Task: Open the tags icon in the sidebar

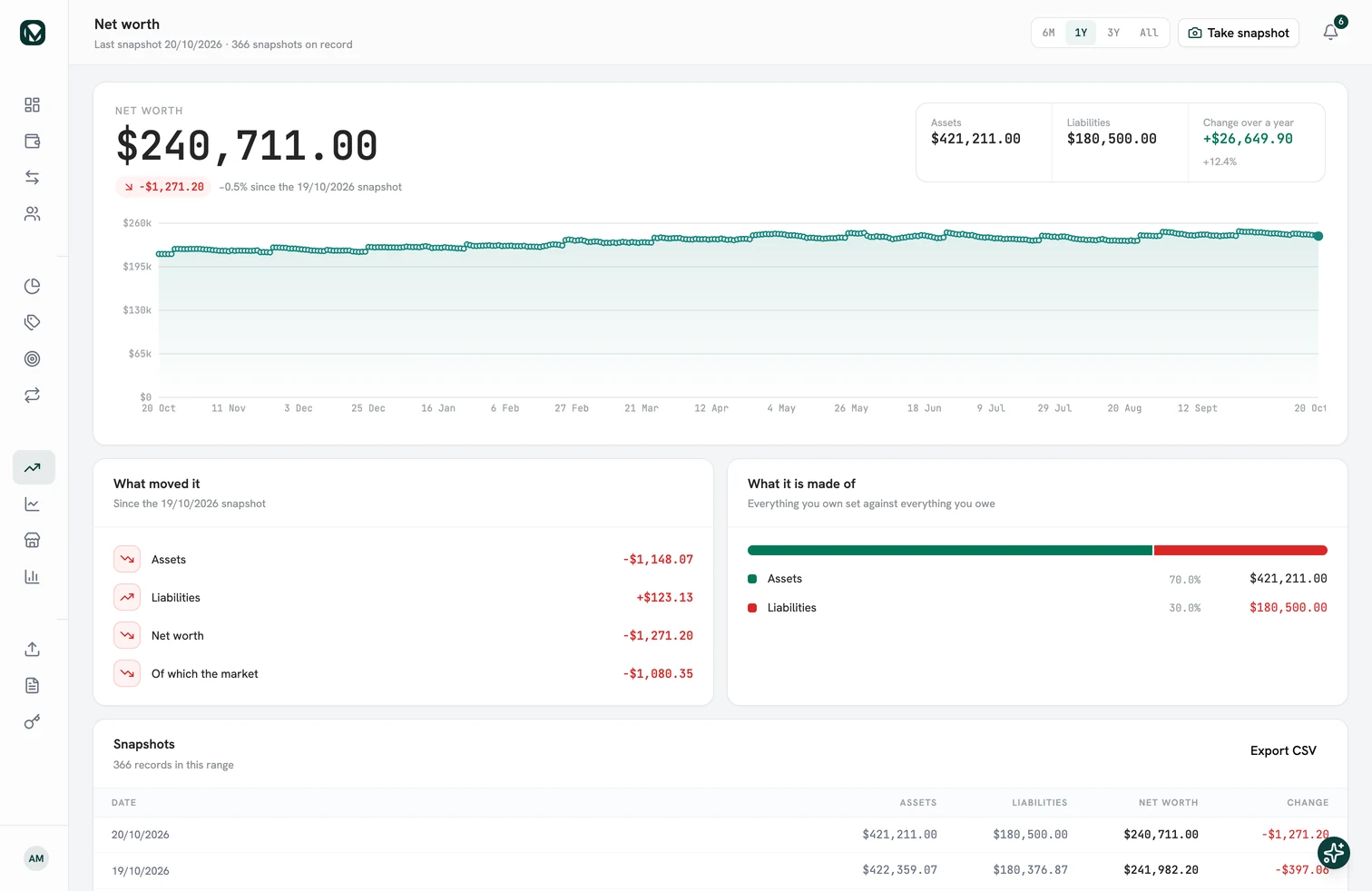Action: (x=33, y=323)
